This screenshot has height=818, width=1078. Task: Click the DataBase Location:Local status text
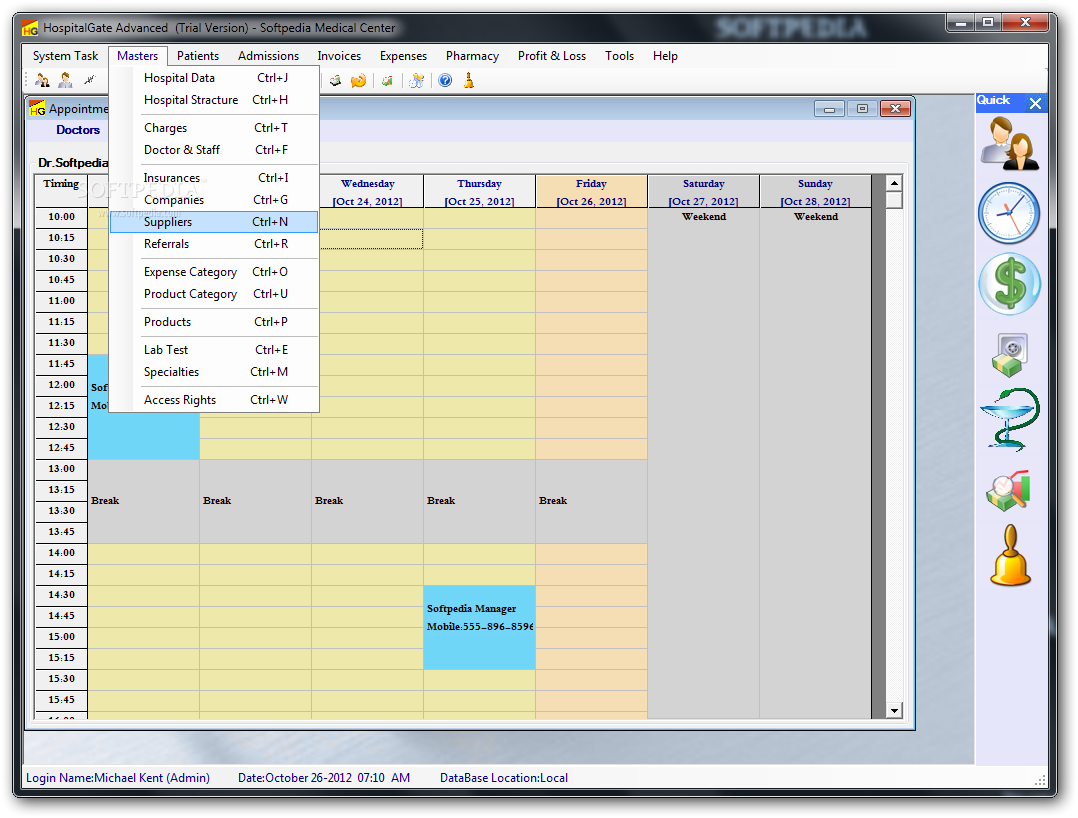coord(504,778)
